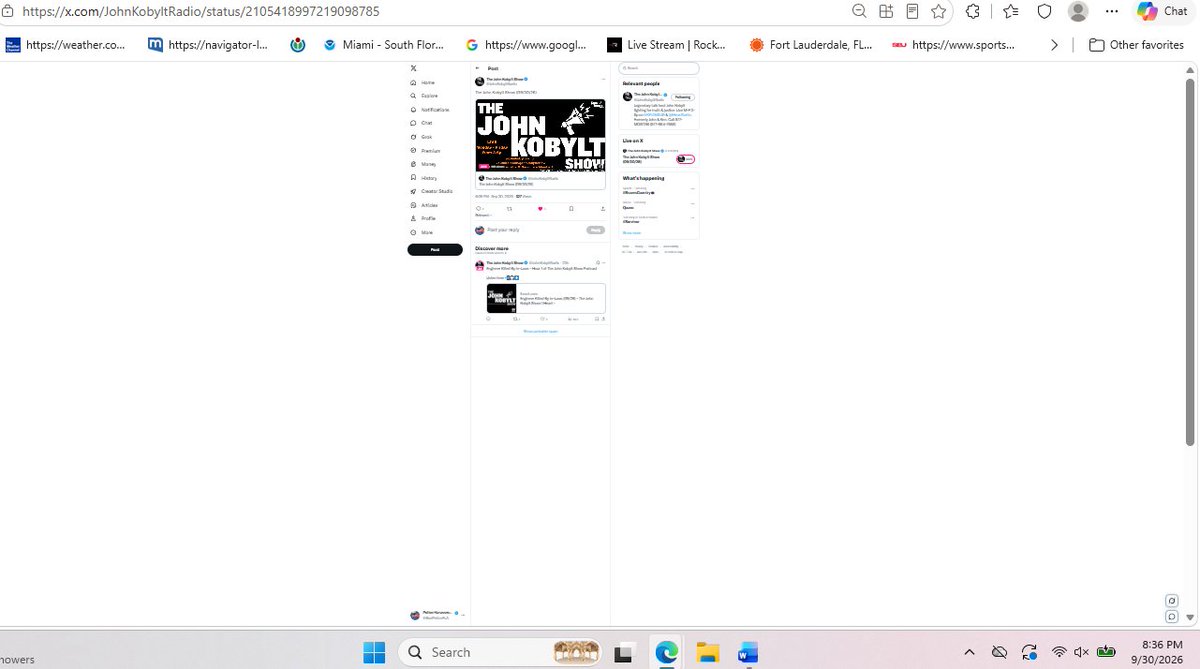The height and width of the screenshot is (669, 1200).
Task: Open the Discover more podcast link card
Action: click(546, 298)
